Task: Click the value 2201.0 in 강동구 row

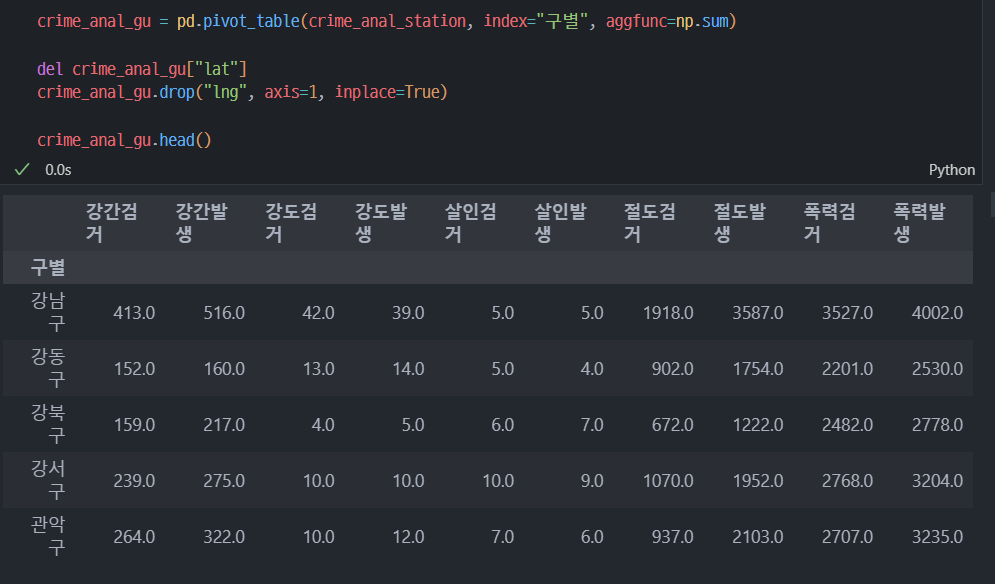Action: point(848,369)
